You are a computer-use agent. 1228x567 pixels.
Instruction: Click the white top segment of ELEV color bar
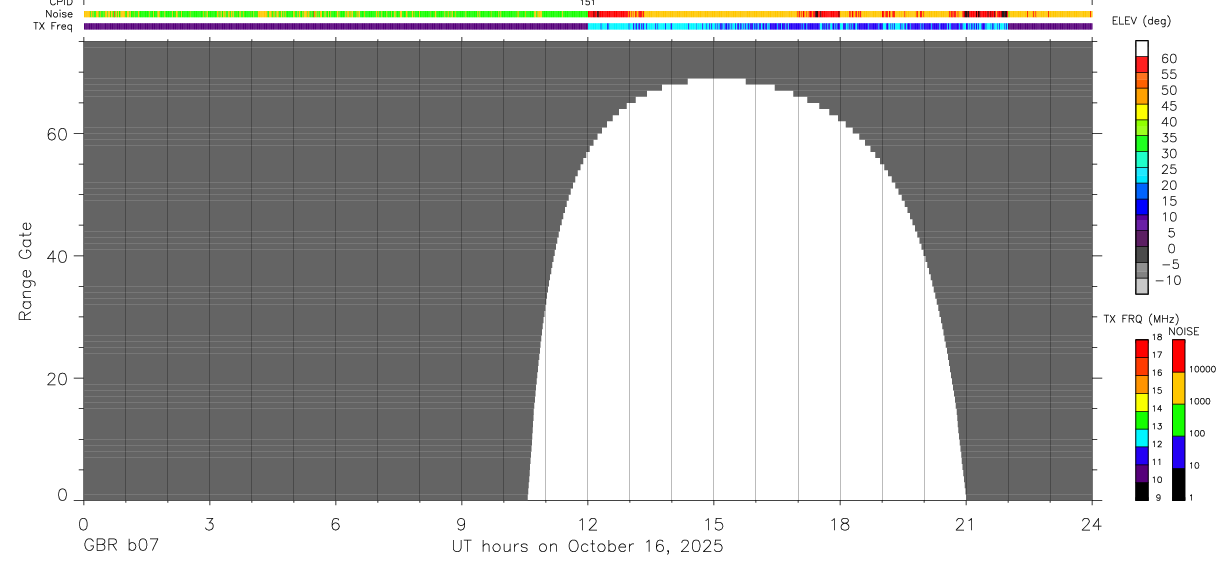[1142, 48]
